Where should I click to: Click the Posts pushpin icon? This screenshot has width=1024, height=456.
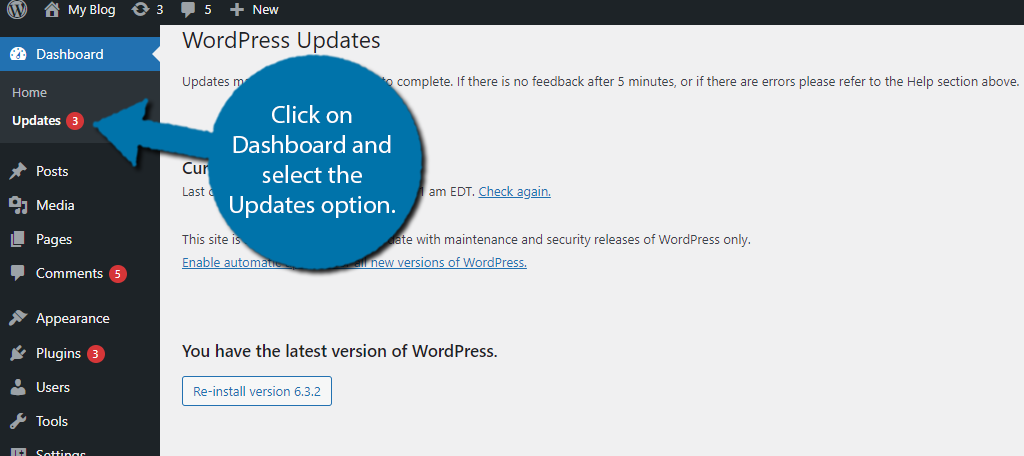click(18, 172)
